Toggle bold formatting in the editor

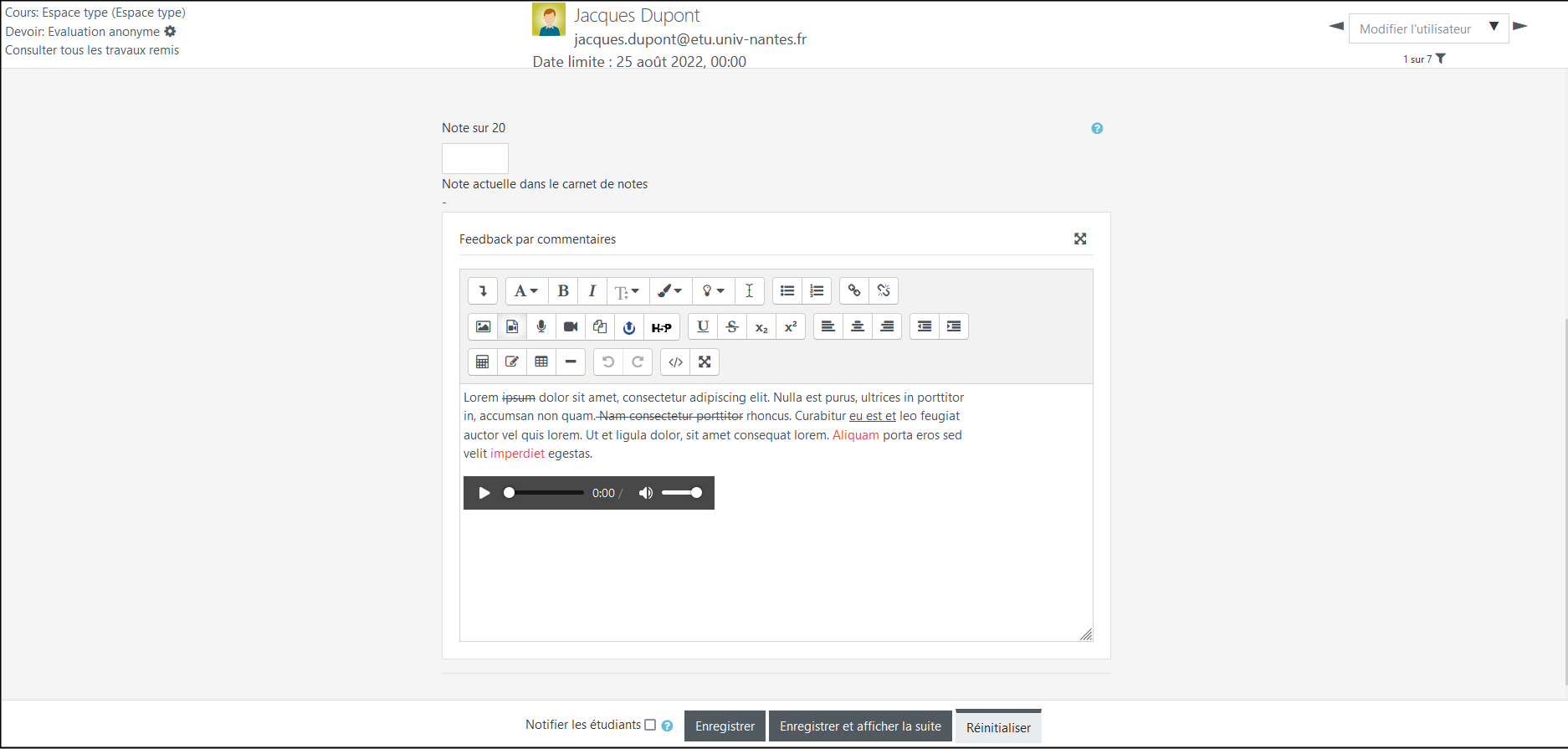[x=563, y=291]
